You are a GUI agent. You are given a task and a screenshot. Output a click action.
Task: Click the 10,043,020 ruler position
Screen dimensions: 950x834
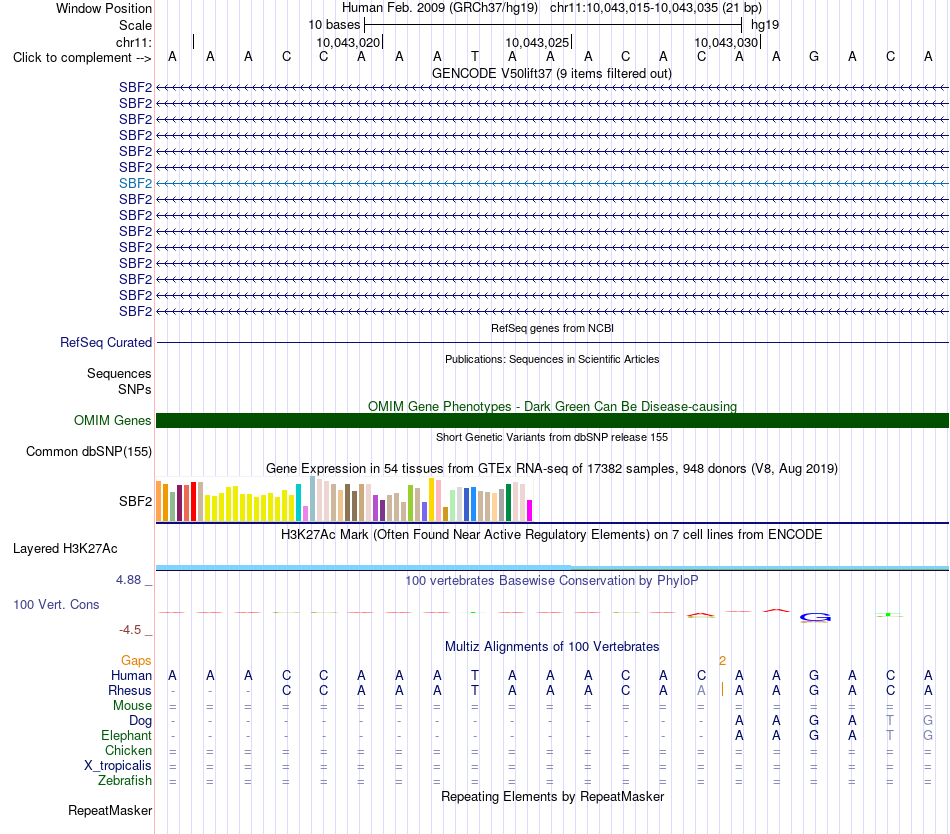point(348,42)
